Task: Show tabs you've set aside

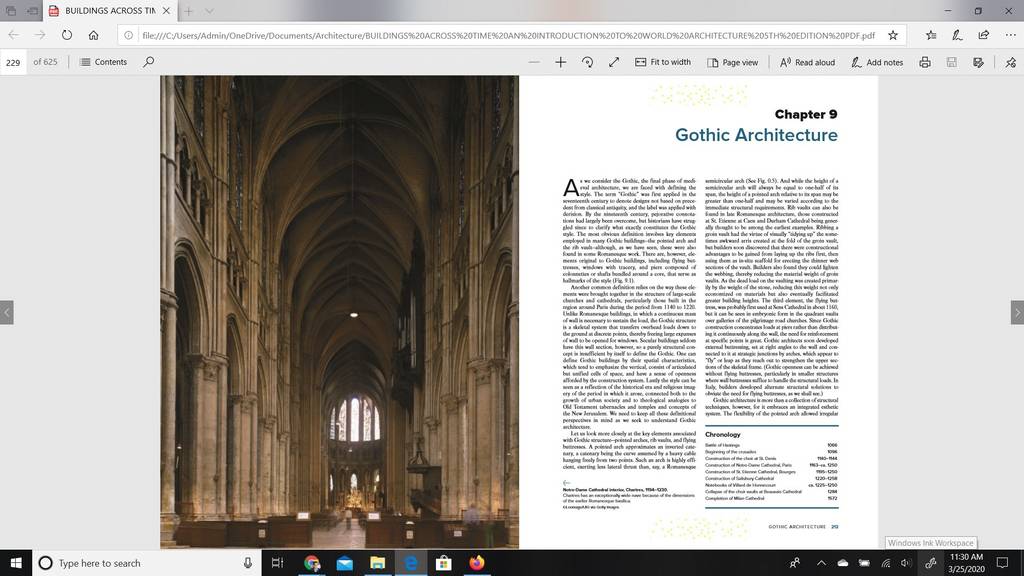Action: tap(11, 11)
